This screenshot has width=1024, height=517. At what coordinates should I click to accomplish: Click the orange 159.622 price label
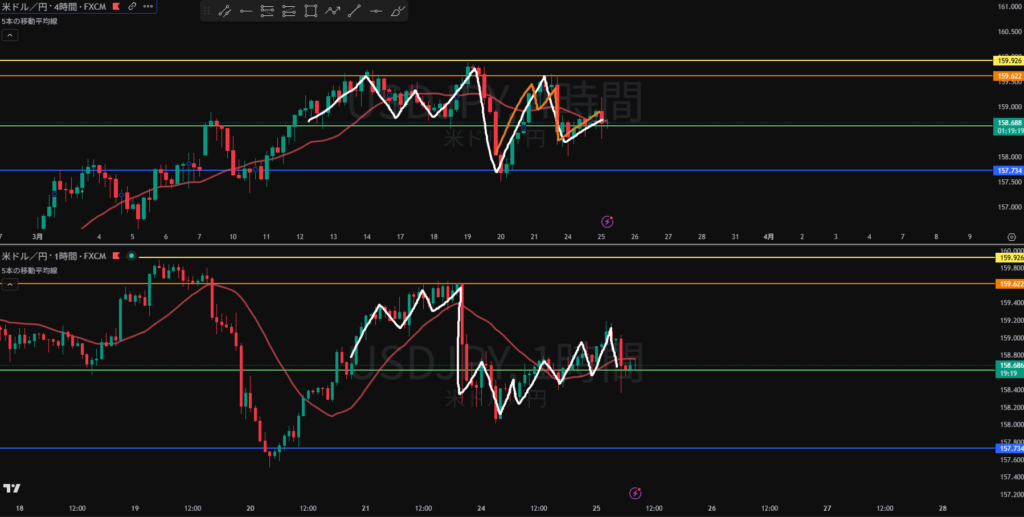coord(1007,76)
